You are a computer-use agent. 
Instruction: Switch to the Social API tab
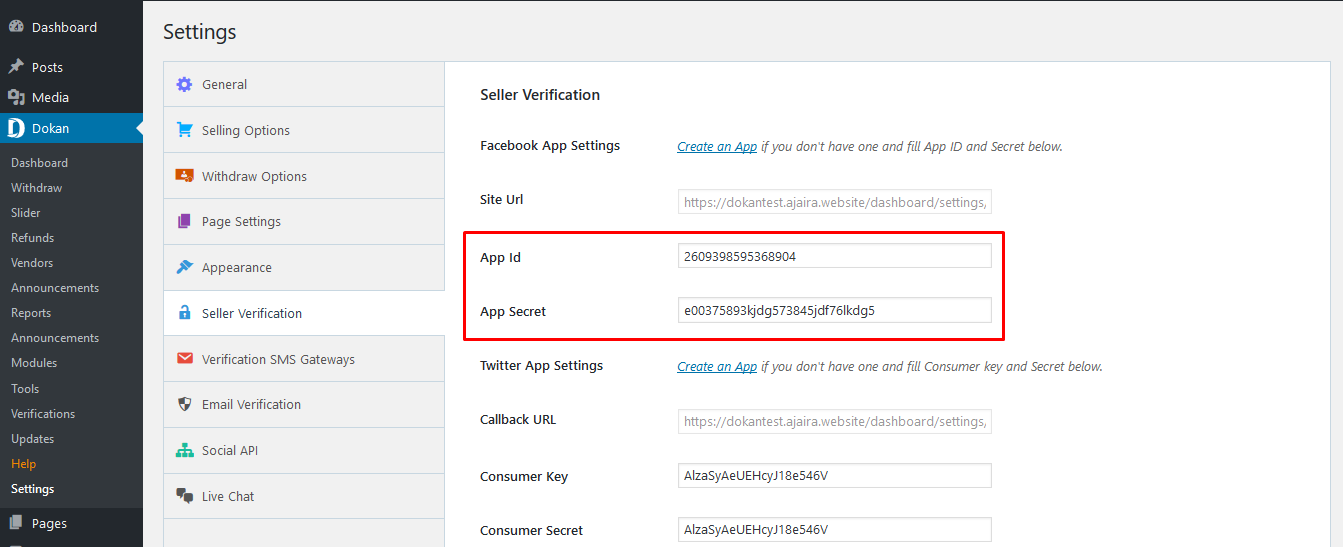304,450
